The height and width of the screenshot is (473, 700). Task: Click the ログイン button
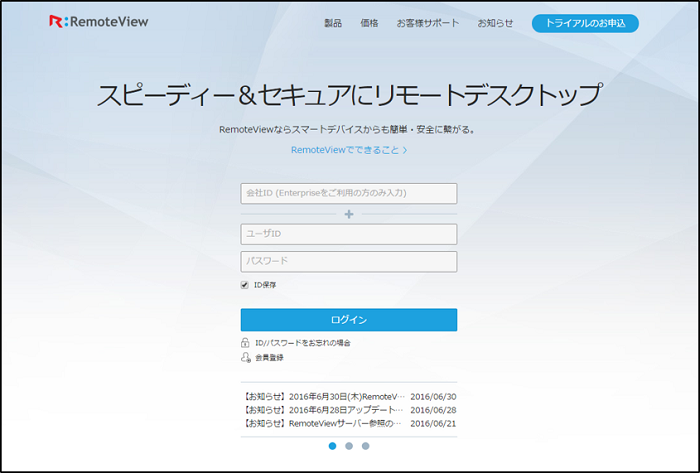[x=349, y=320]
